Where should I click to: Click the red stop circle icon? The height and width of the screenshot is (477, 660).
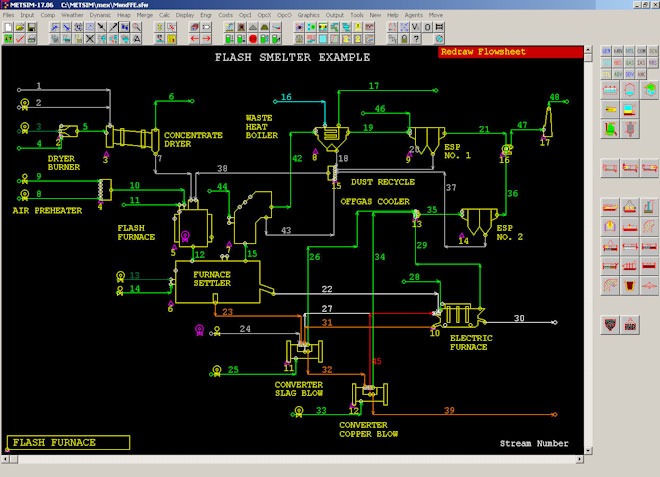click(x=253, y=39)
